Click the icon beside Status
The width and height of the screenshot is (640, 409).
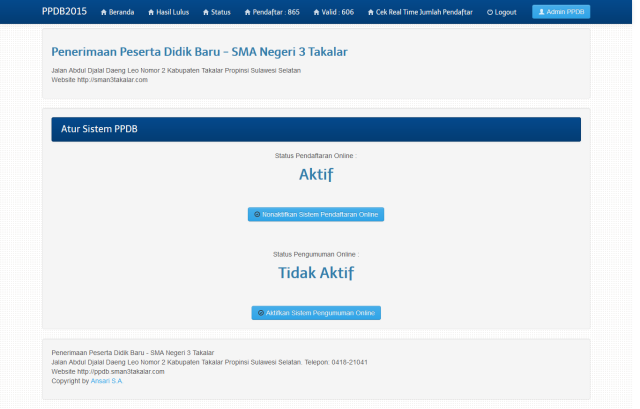[206, 13]
